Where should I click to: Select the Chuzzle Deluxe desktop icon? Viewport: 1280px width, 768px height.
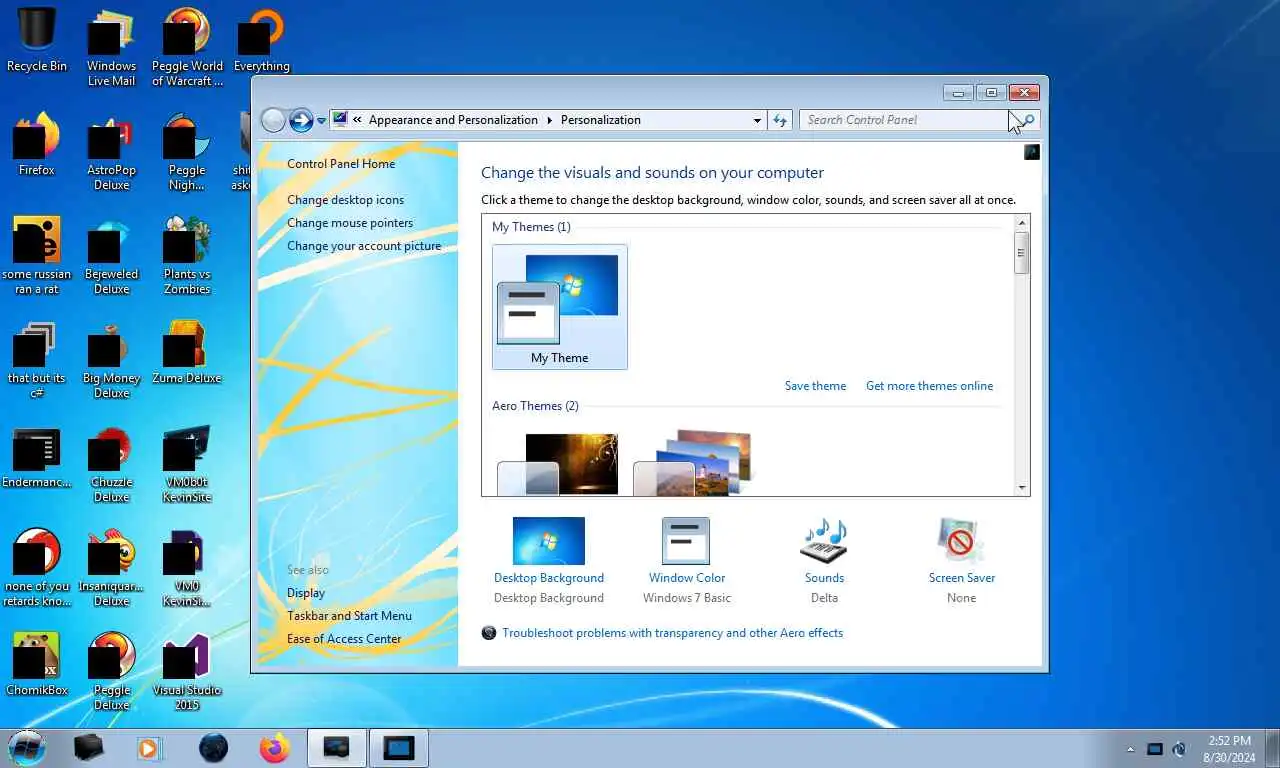tap(111, 463)
